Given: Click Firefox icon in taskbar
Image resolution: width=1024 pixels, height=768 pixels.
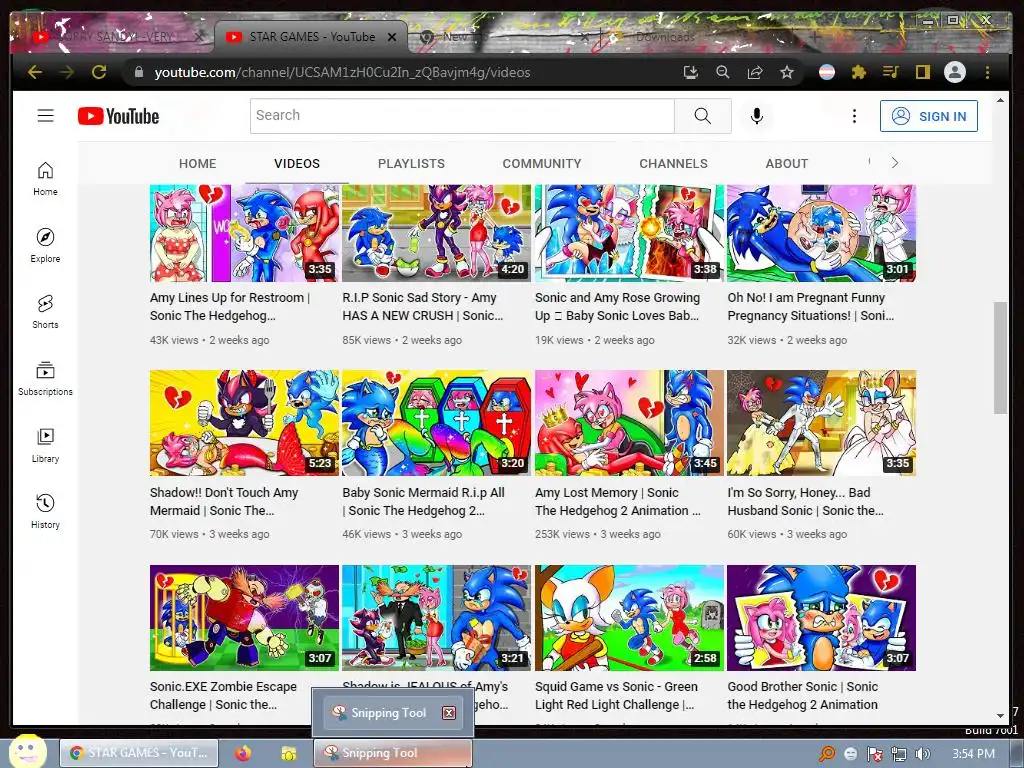Looking at the screenshot, I should pyautogui.click(x=243, y=753).
